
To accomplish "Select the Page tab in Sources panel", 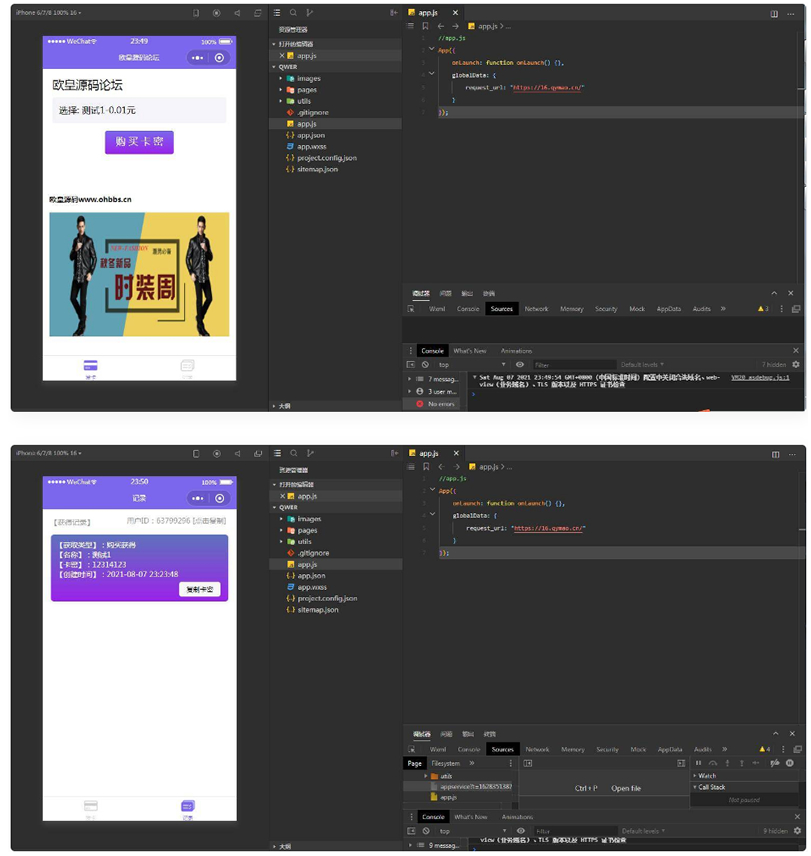I will [415, 763].
